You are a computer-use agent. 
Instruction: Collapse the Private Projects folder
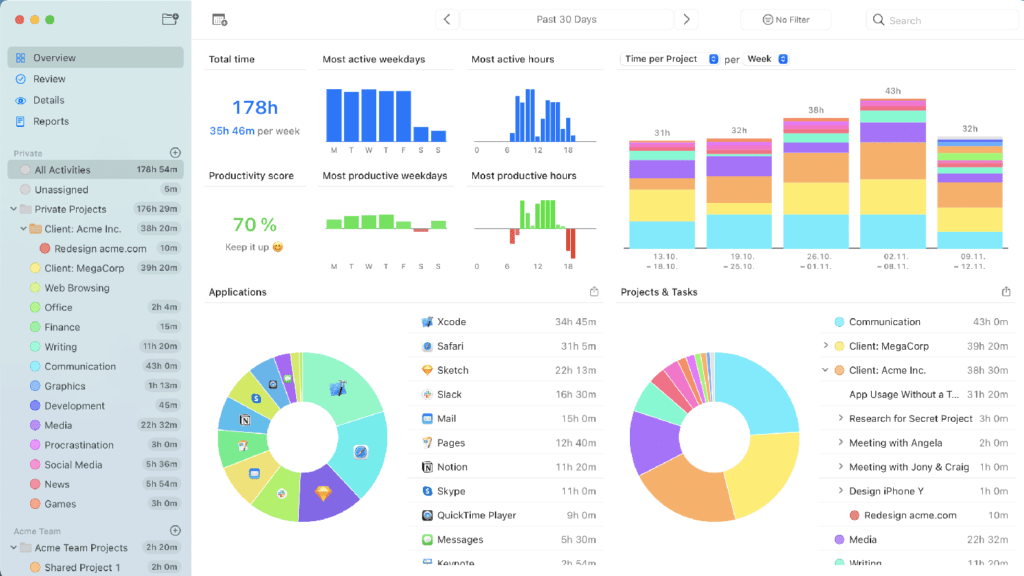[x=14, y=209]
